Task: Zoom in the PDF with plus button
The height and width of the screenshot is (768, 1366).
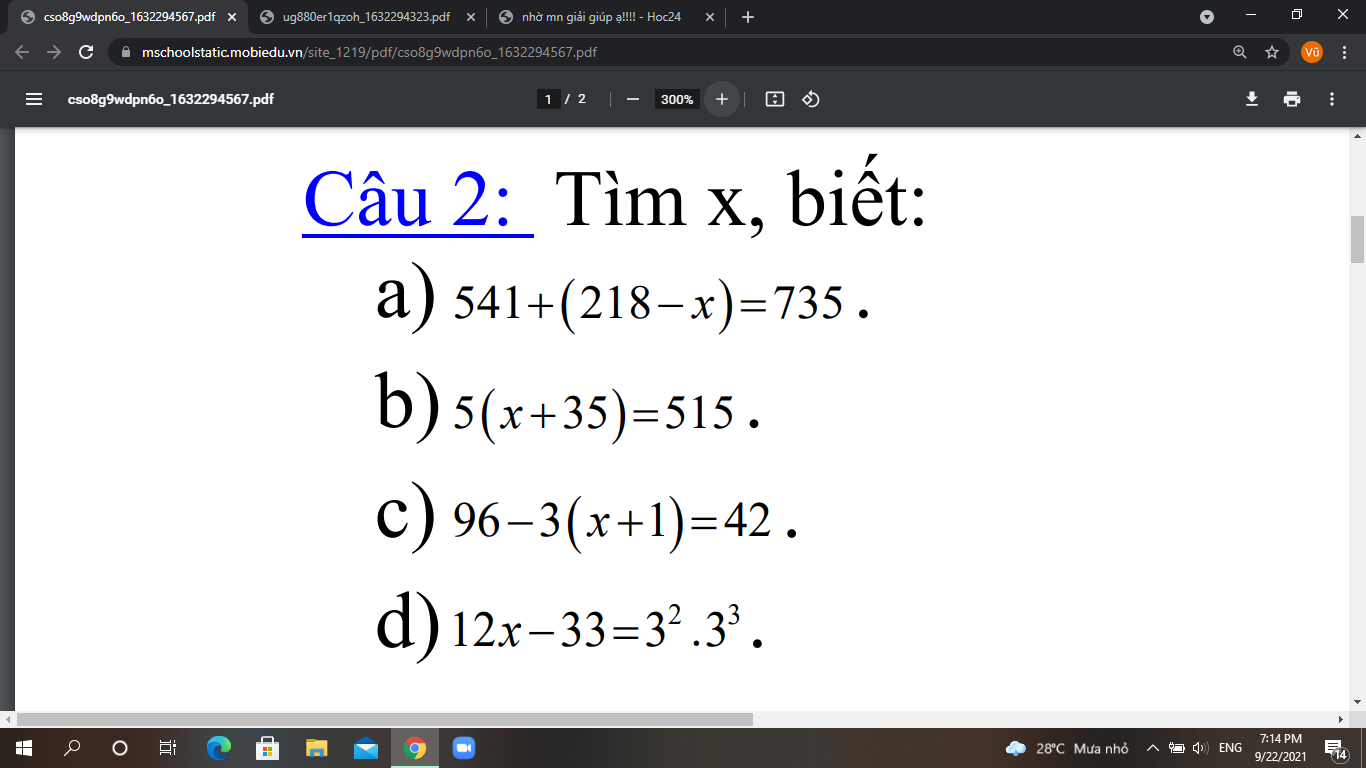Action: pos(722,99)
